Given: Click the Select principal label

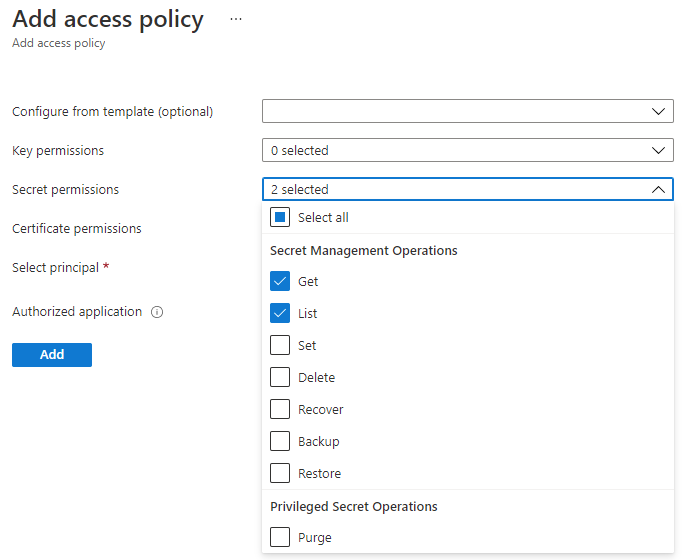Looking at the screenshot, I should (55, 268).
